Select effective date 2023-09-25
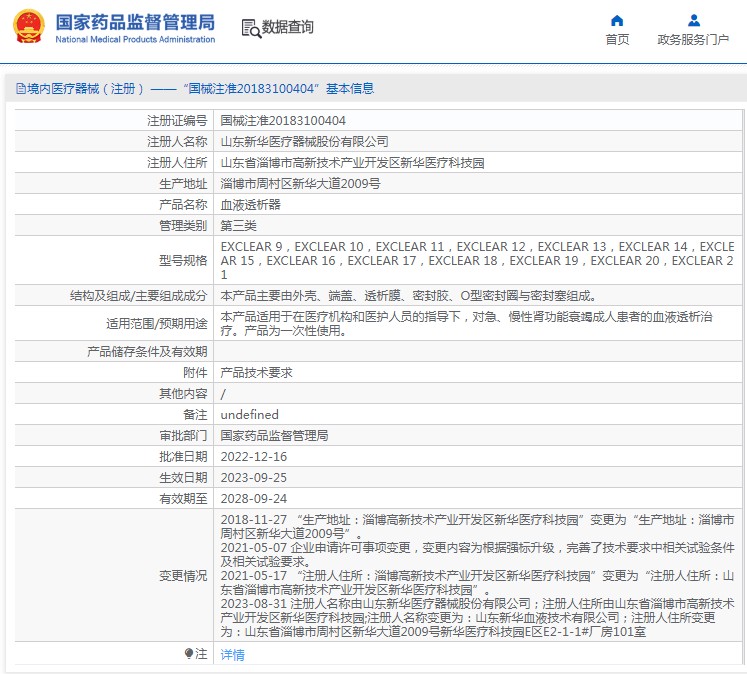Viewport: 747px width, 674px height. click(254, 477)
